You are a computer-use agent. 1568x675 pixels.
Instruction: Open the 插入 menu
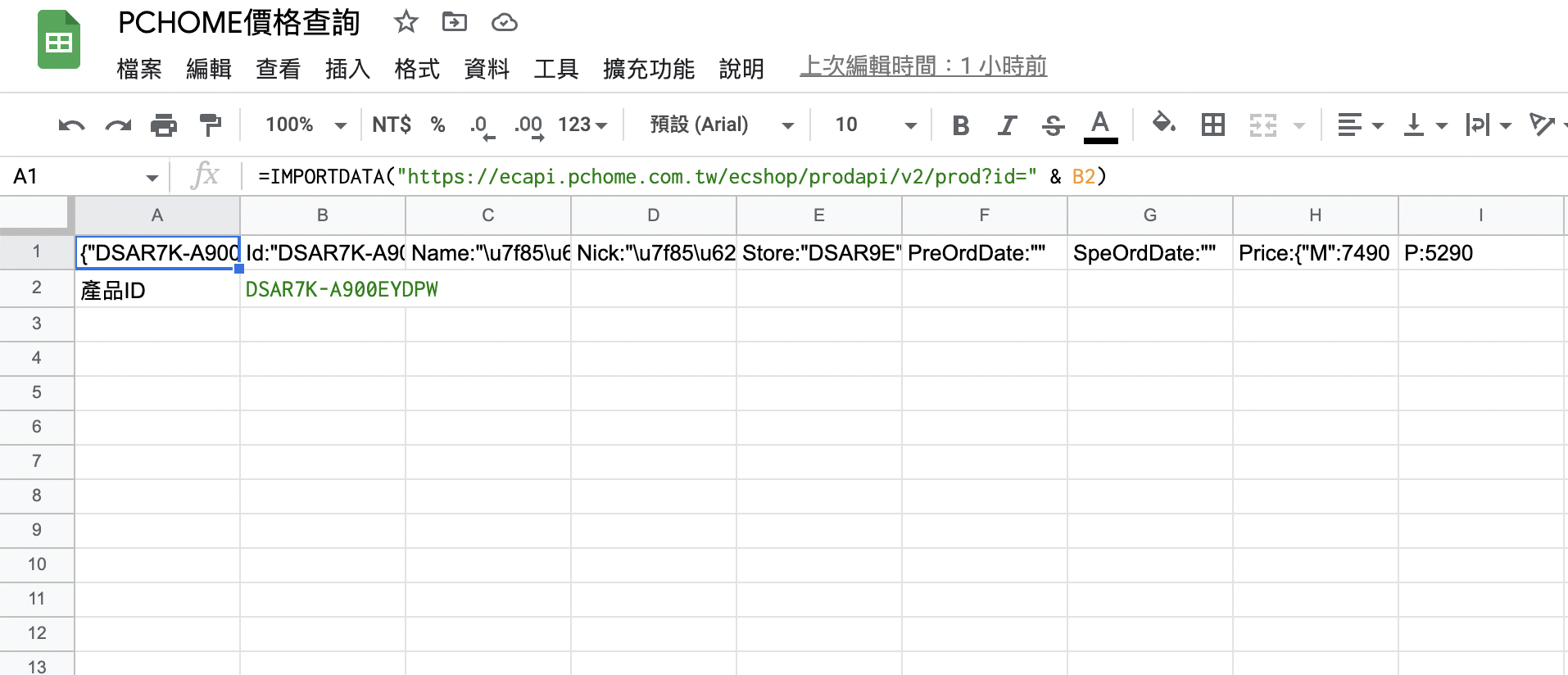tap(347, 69)
